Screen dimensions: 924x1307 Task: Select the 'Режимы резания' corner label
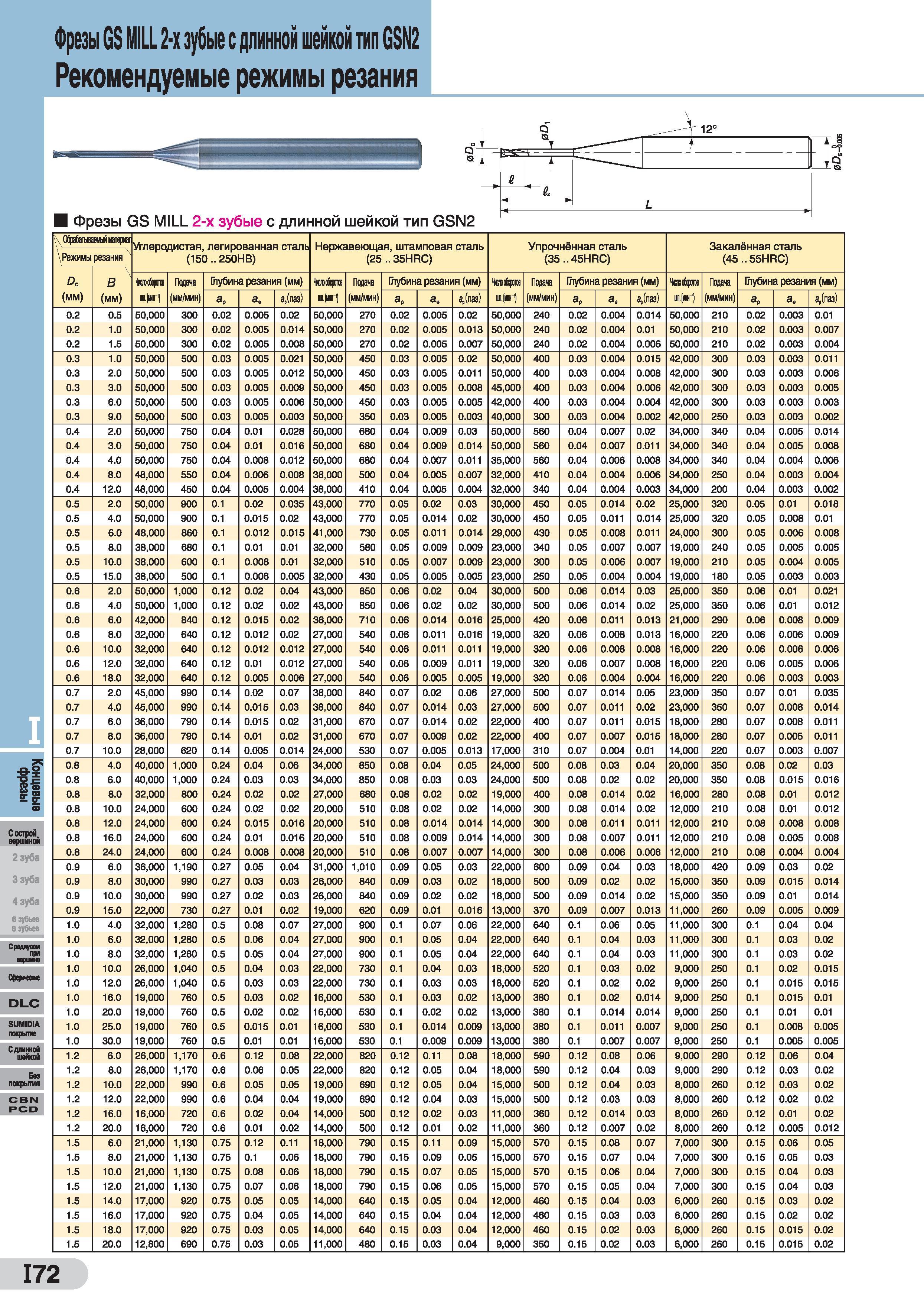coord(92,257)
